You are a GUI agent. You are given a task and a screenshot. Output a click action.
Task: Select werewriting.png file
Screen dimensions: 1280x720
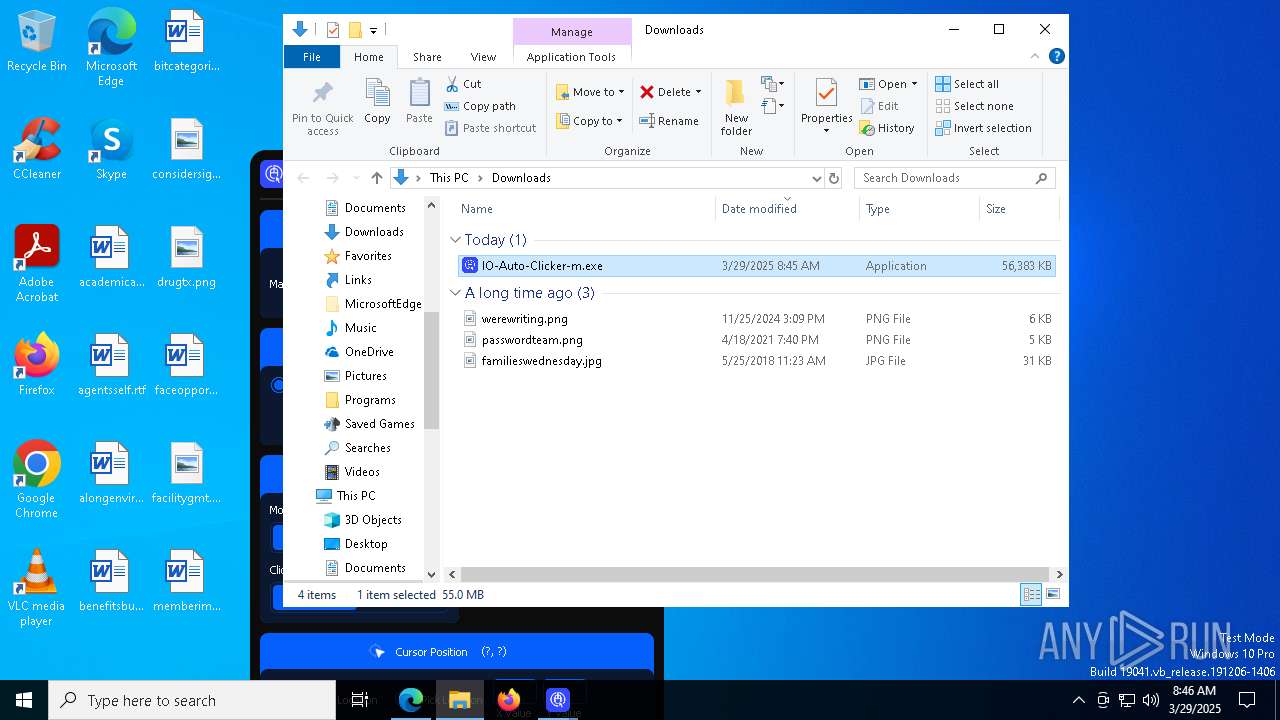(x=756, y=319)
